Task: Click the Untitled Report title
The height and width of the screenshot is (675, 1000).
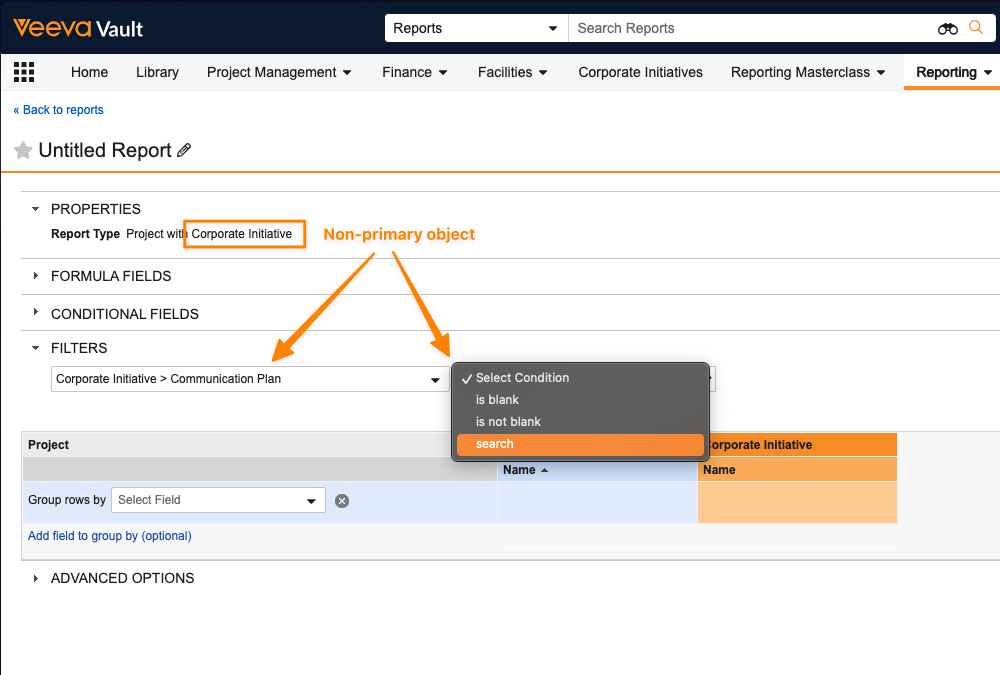Action: point(105,151)
